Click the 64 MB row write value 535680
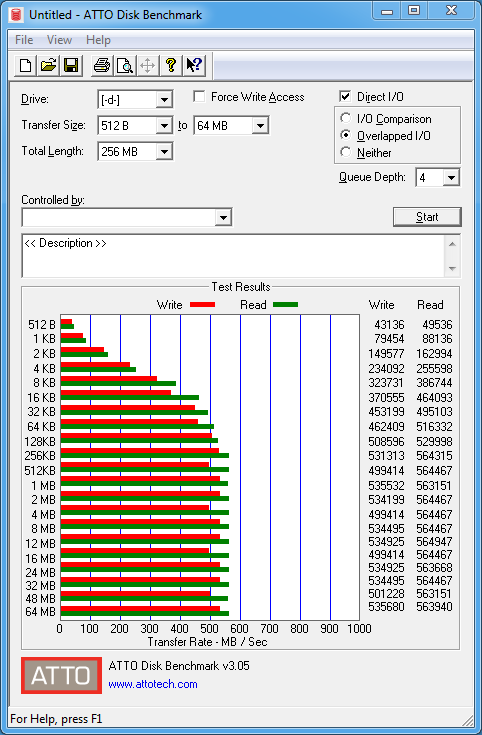The width and height of the screenshot is (482, 735). point(386,607)
